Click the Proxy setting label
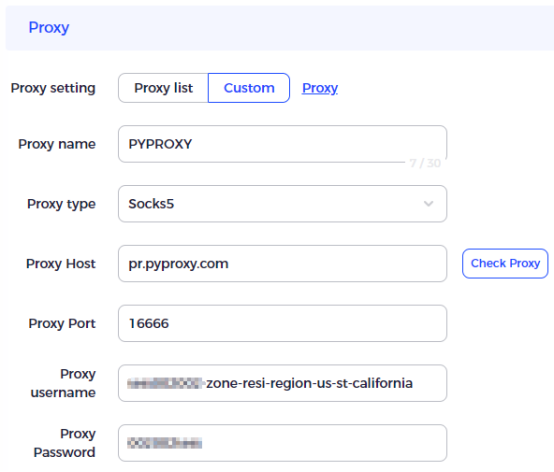The width and height of the screenshot is (554, 472). [x=53, y=88]
